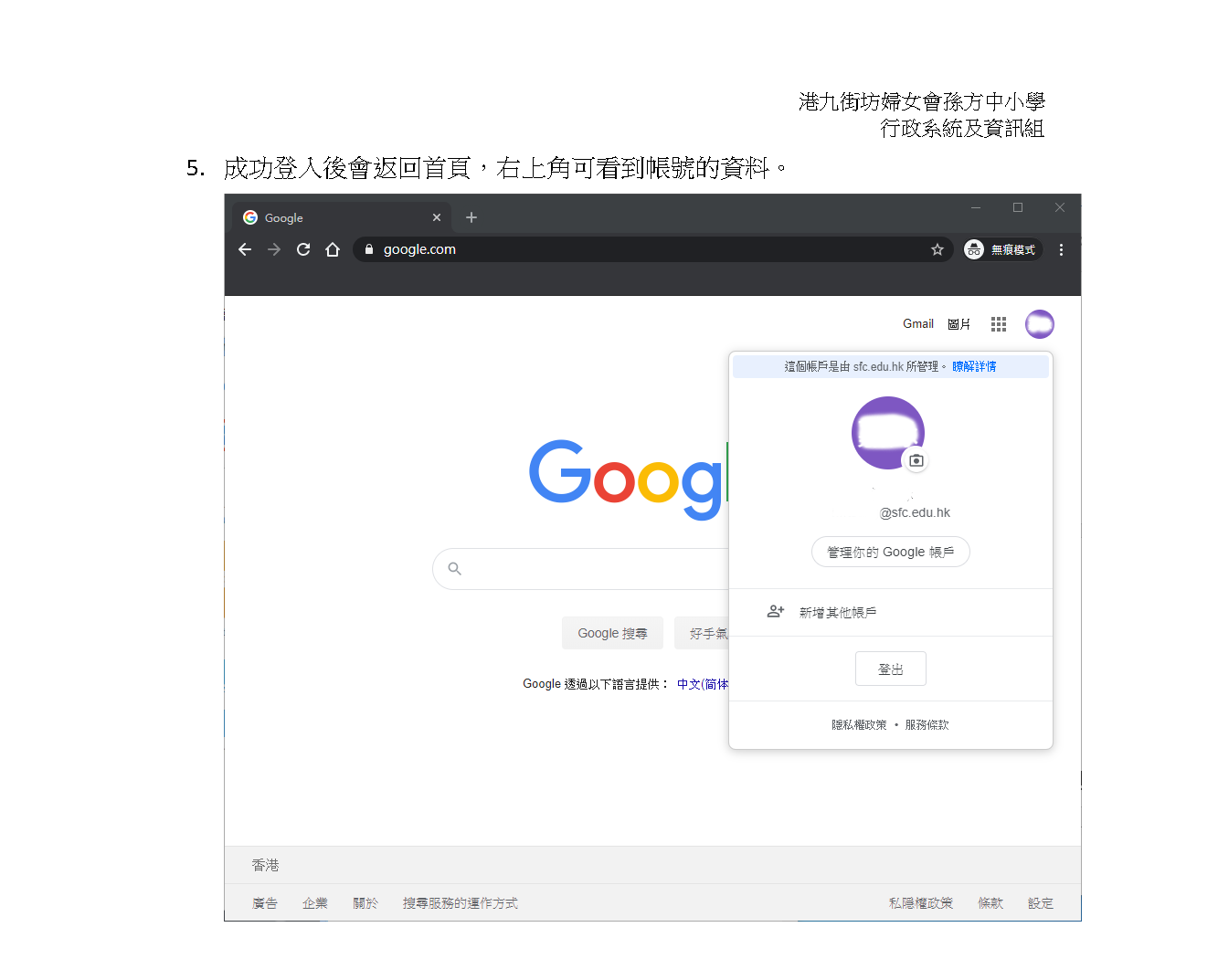This screenshot has height=980, width=1218.
Task: Click the padlock icon in address bar
Action: click(369, 249)
